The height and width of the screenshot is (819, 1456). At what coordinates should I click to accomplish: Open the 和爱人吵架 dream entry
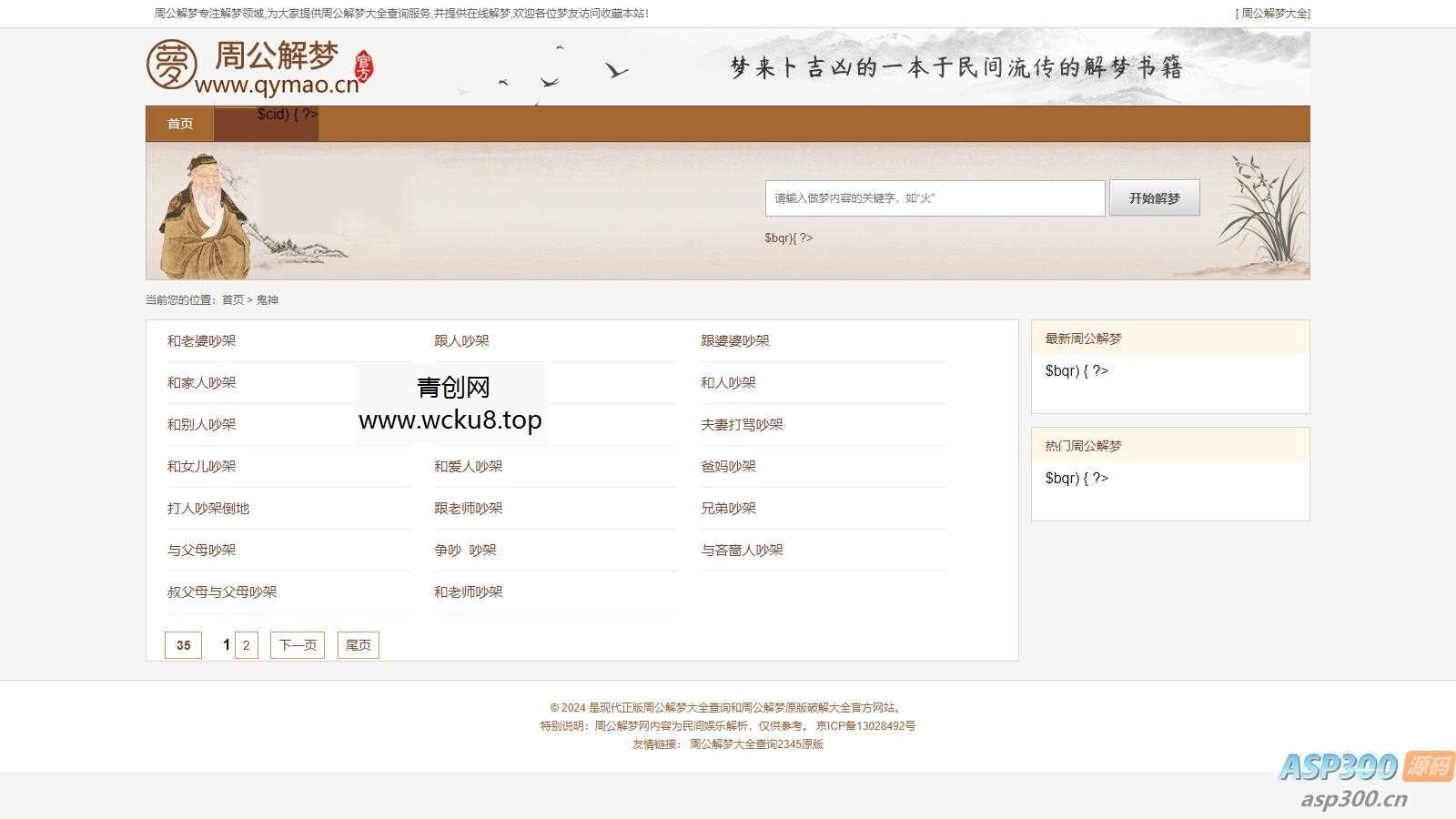coord(467,466)
